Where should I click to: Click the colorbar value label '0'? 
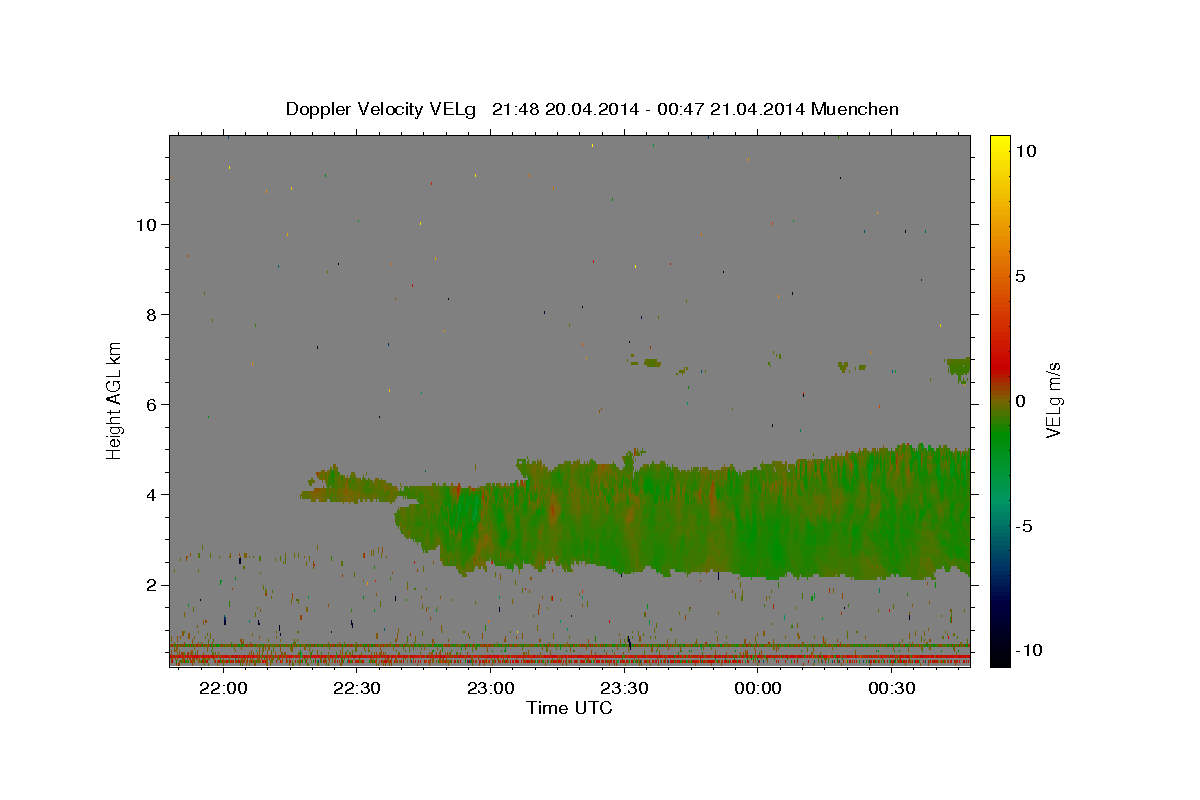click(1020, 401)
